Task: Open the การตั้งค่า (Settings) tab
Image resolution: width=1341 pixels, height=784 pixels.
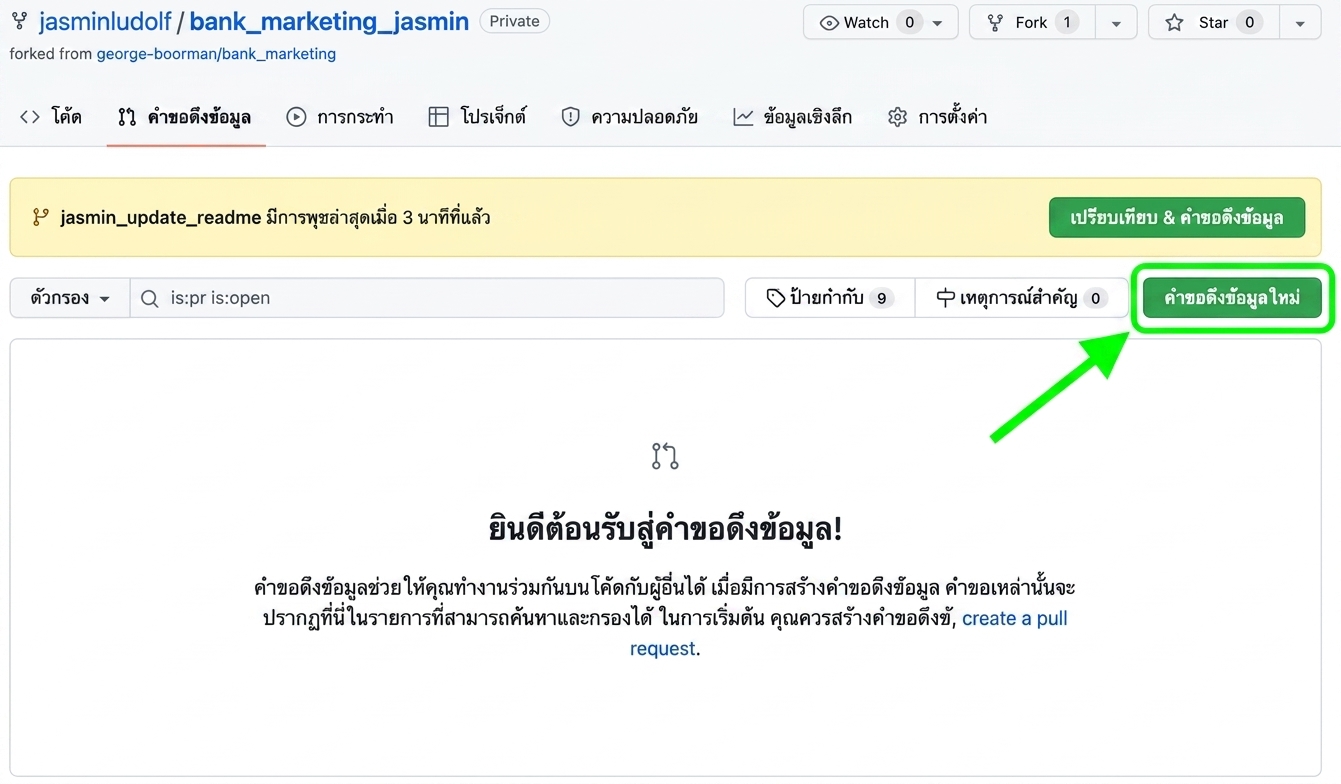Action: tap(938, 117)
